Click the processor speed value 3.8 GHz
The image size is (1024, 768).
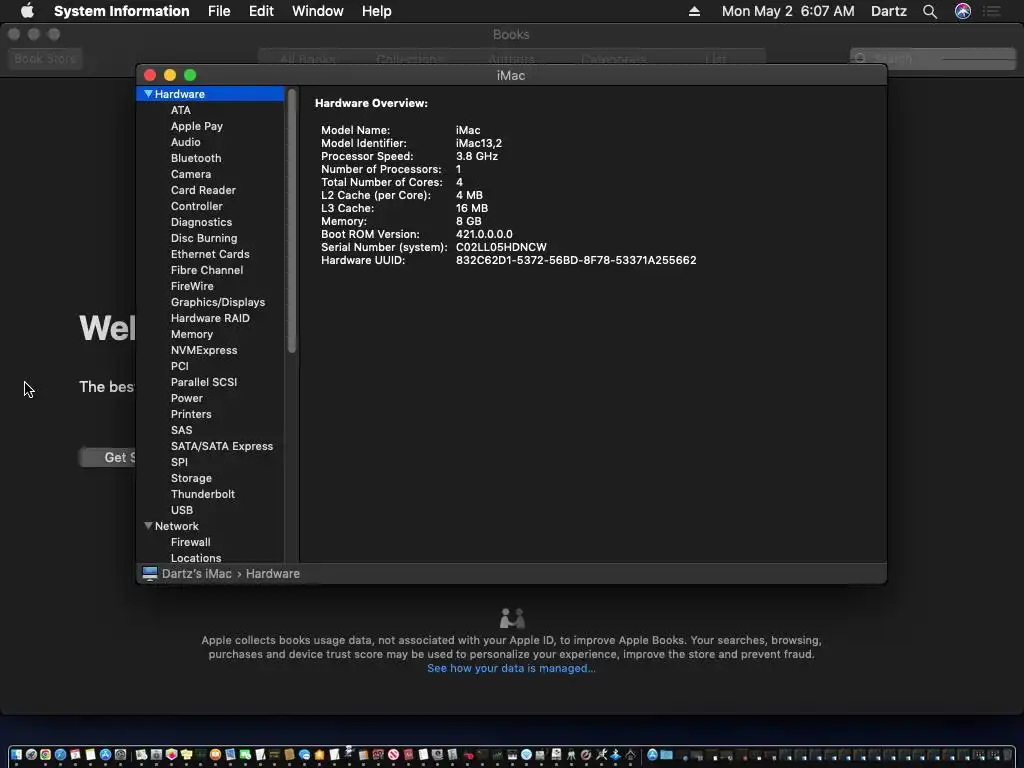477,156
